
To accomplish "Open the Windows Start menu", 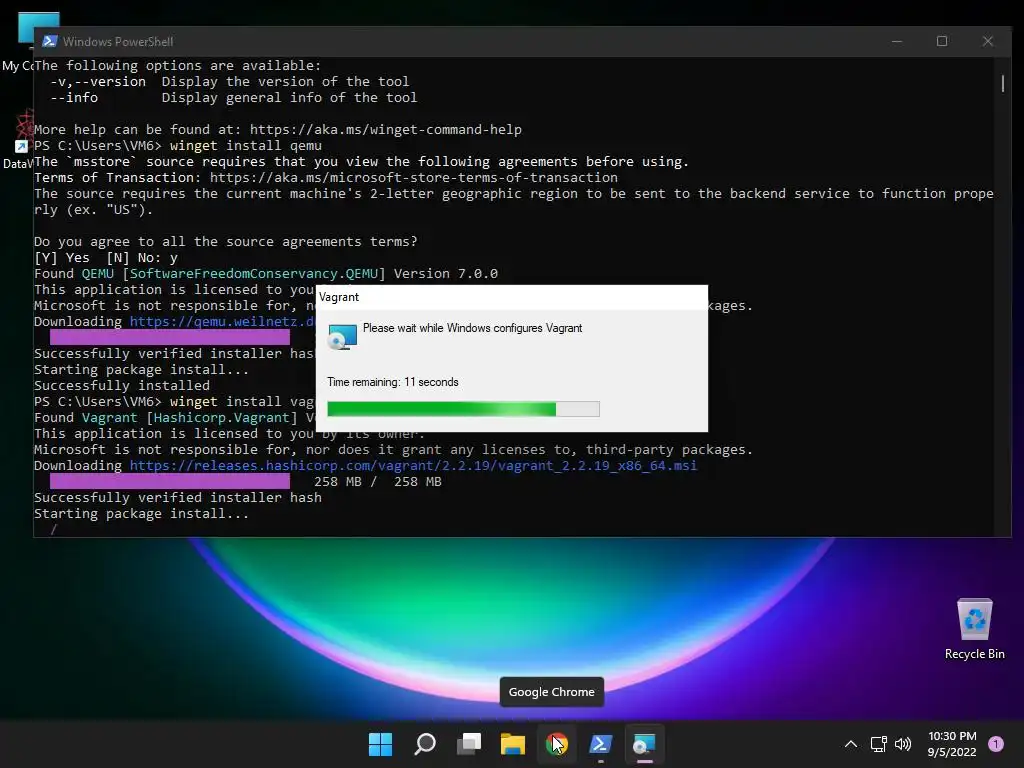I will (x=380, y=744).
